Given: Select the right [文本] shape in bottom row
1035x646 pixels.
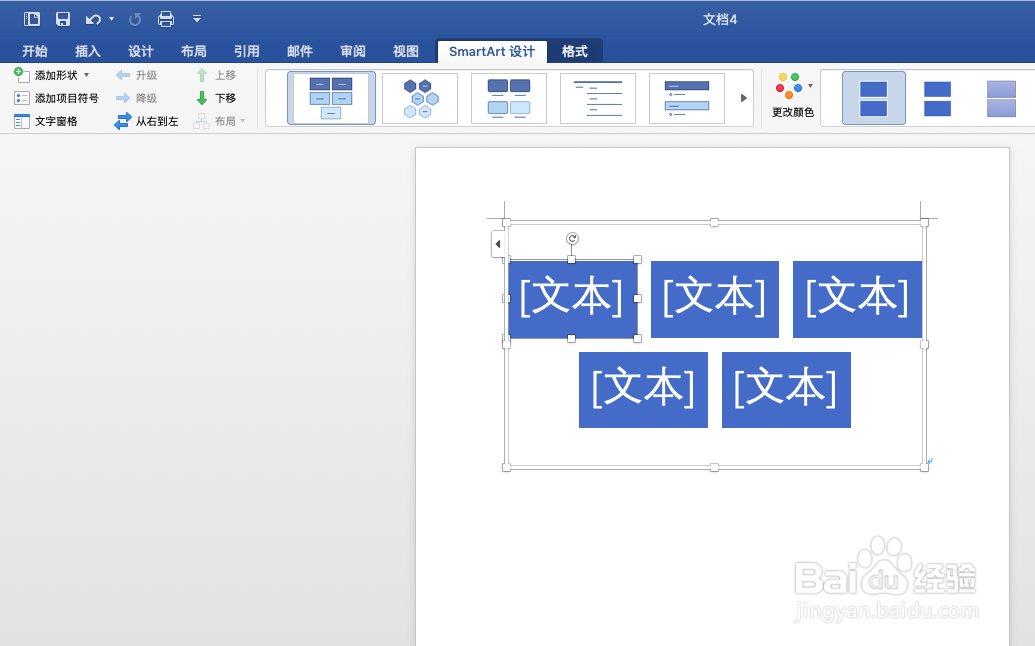Looking at the screenshot, I should (786, 390).
